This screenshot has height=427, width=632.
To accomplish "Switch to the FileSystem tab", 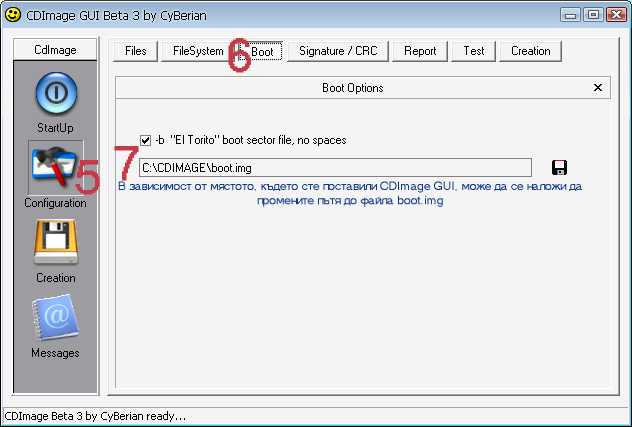I will coord(197,51).
